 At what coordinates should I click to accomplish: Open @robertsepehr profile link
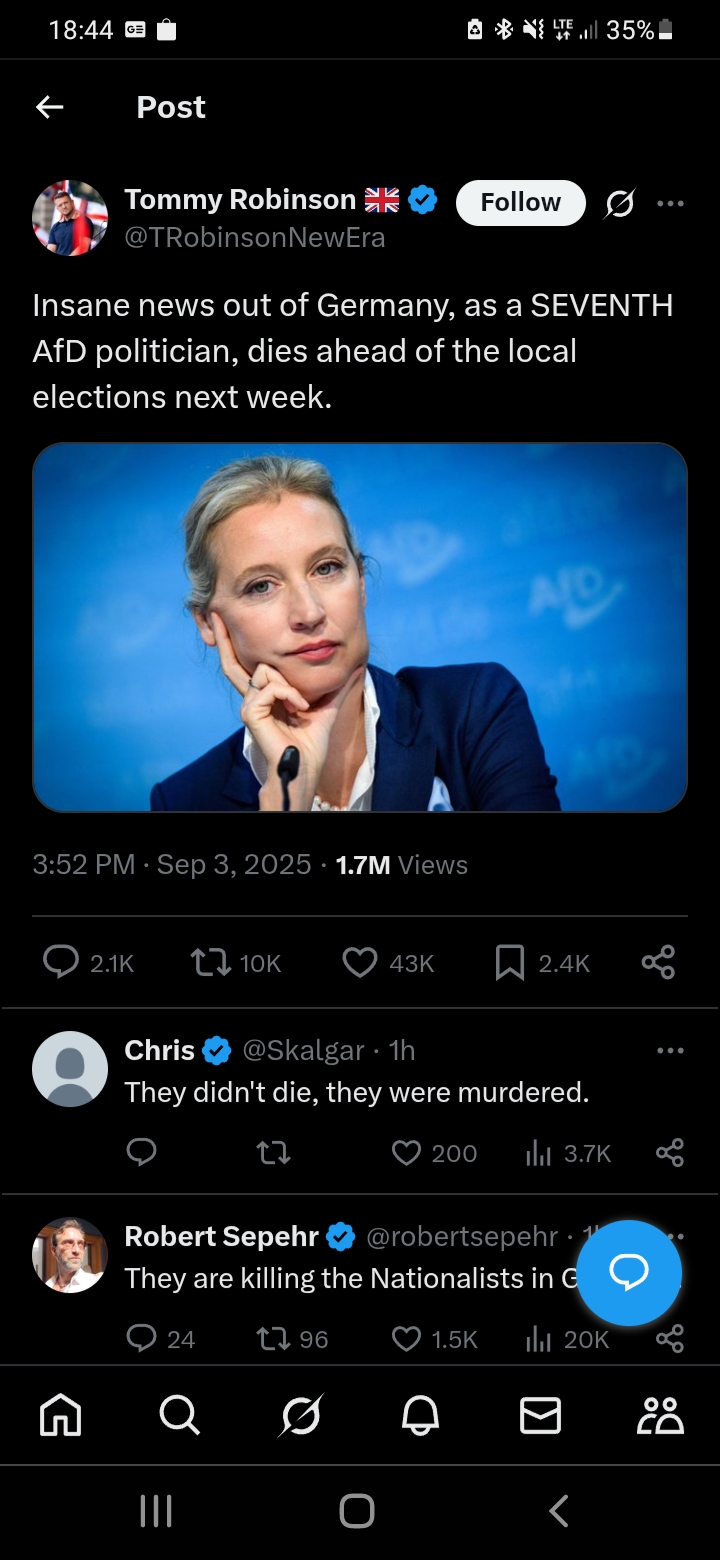pos(462,1237)
